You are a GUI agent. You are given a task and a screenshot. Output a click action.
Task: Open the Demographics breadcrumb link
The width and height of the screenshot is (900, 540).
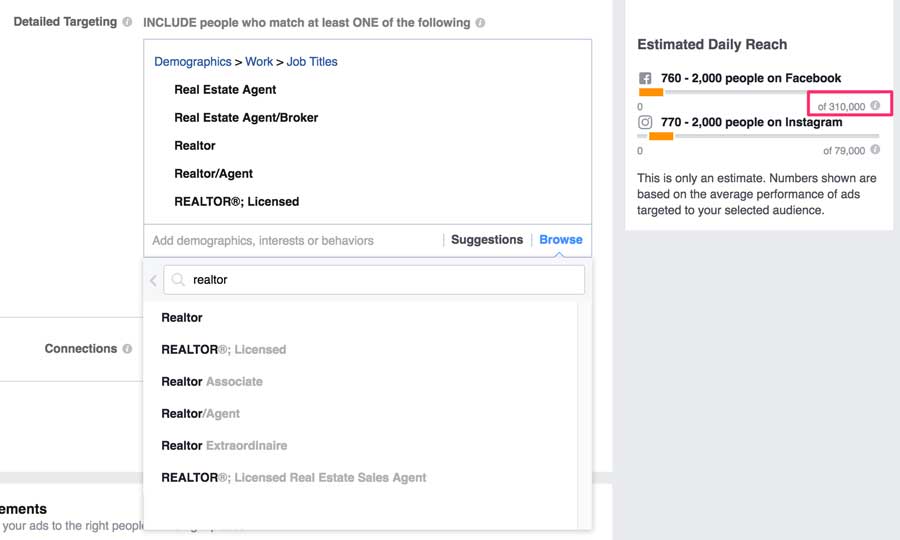pyautogui.click(x=192, y=62)
